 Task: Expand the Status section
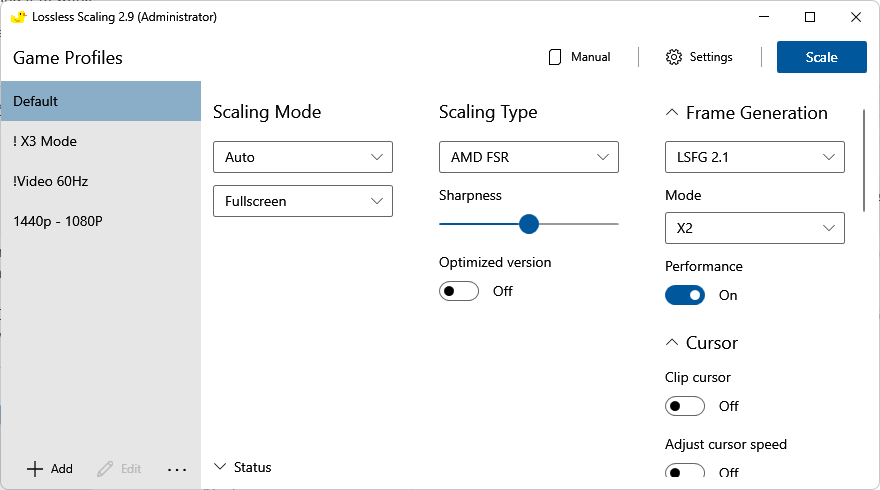[220, 467]
